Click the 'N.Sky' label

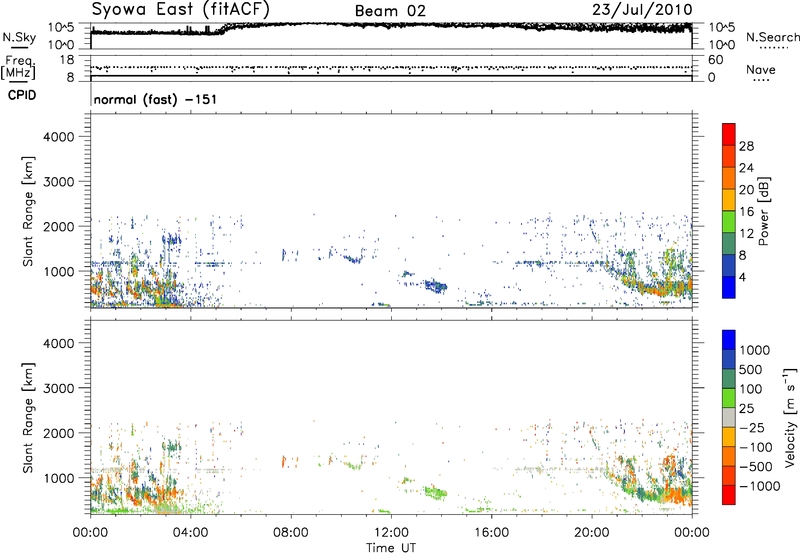pos(19,37)
